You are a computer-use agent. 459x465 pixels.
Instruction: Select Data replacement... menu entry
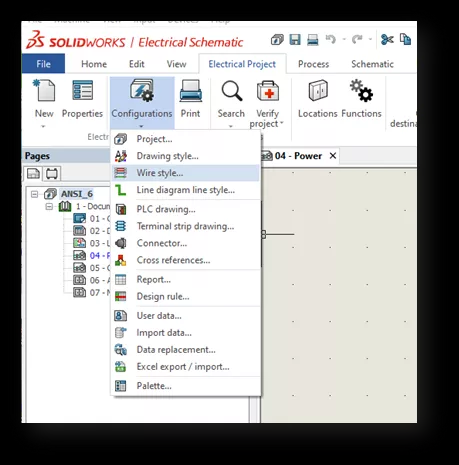186,350
